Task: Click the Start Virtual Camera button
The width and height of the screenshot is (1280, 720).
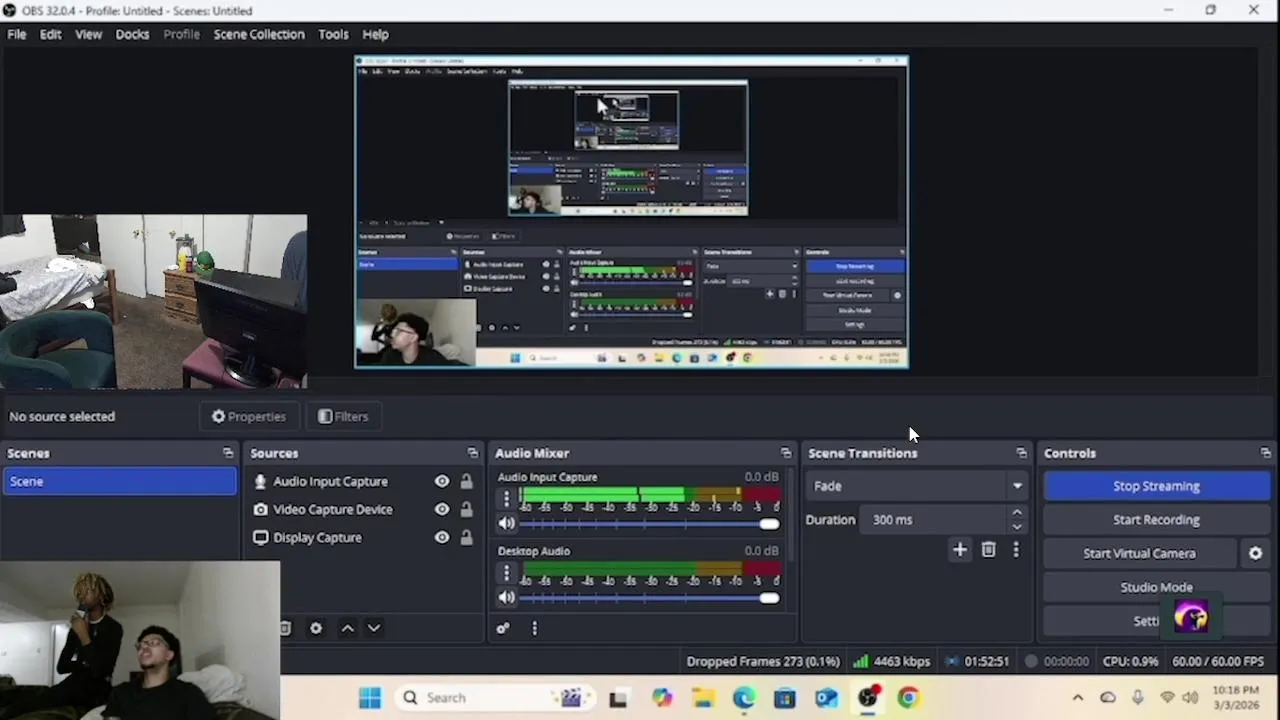Action: pos(1140,553)
